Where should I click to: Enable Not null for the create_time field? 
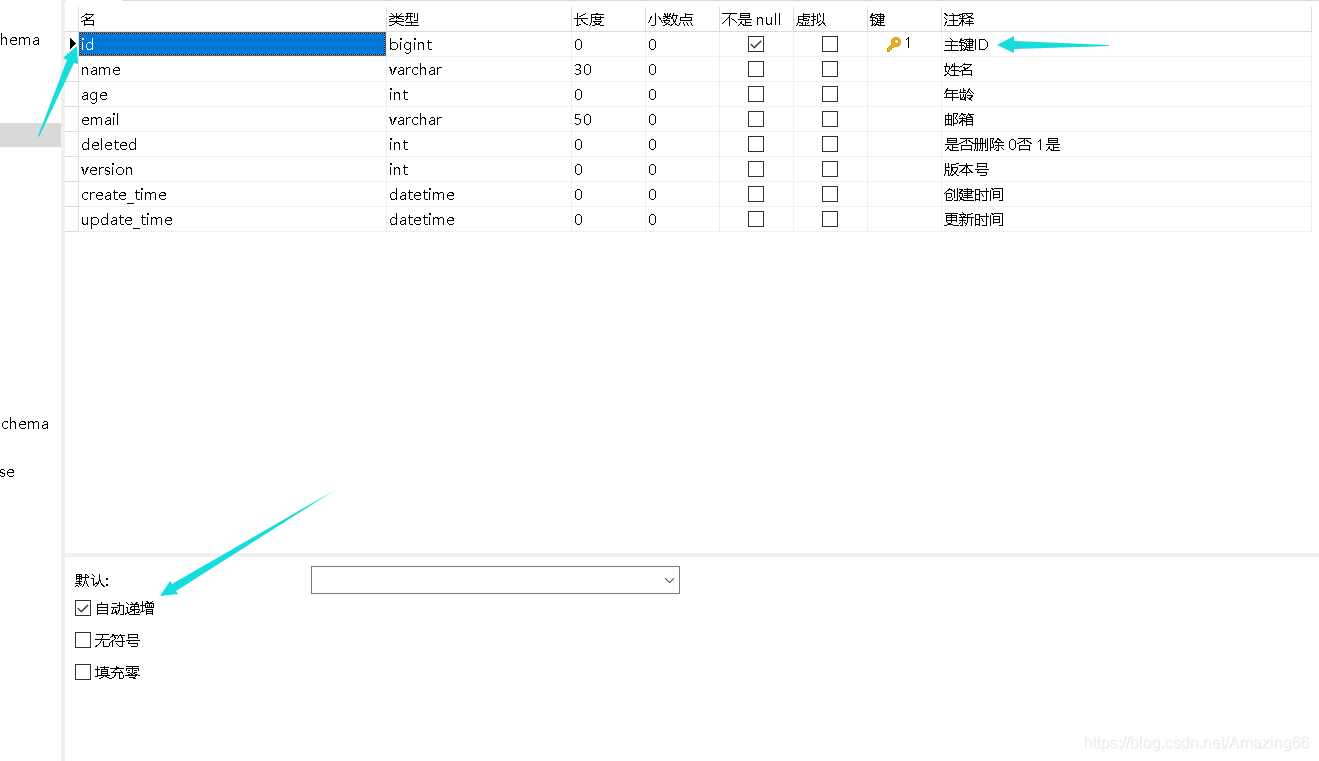[756, 194]
